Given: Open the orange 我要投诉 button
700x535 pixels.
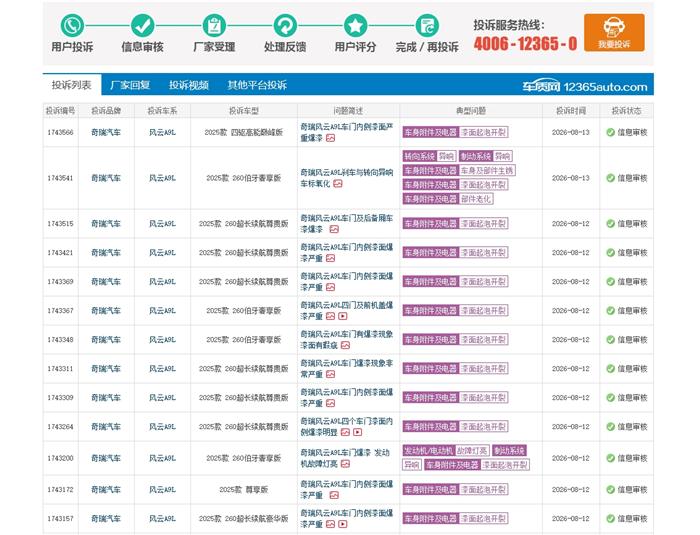Looking at the screenshot, I should (x=614, y=32).
